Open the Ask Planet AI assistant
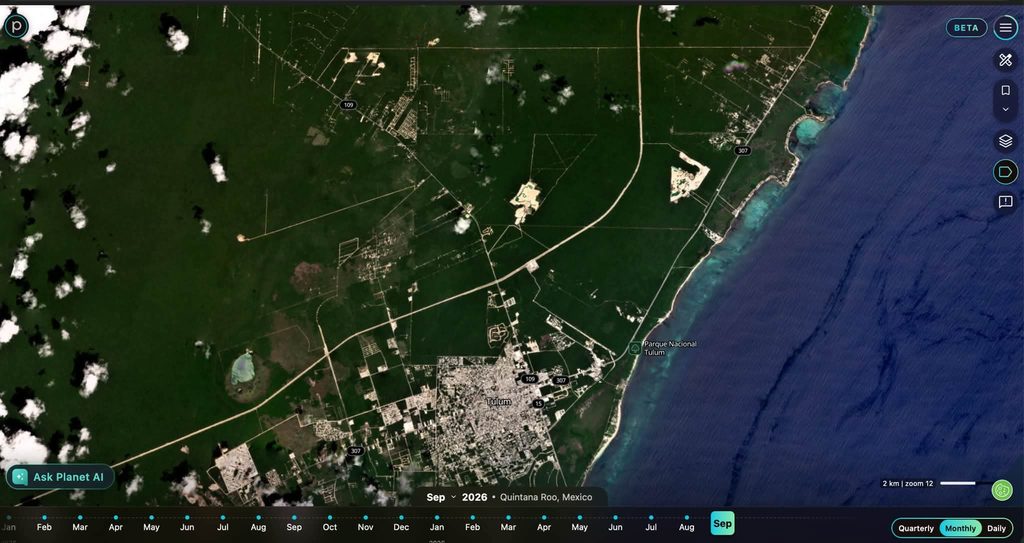The image size is (1024, 543). 60,477
